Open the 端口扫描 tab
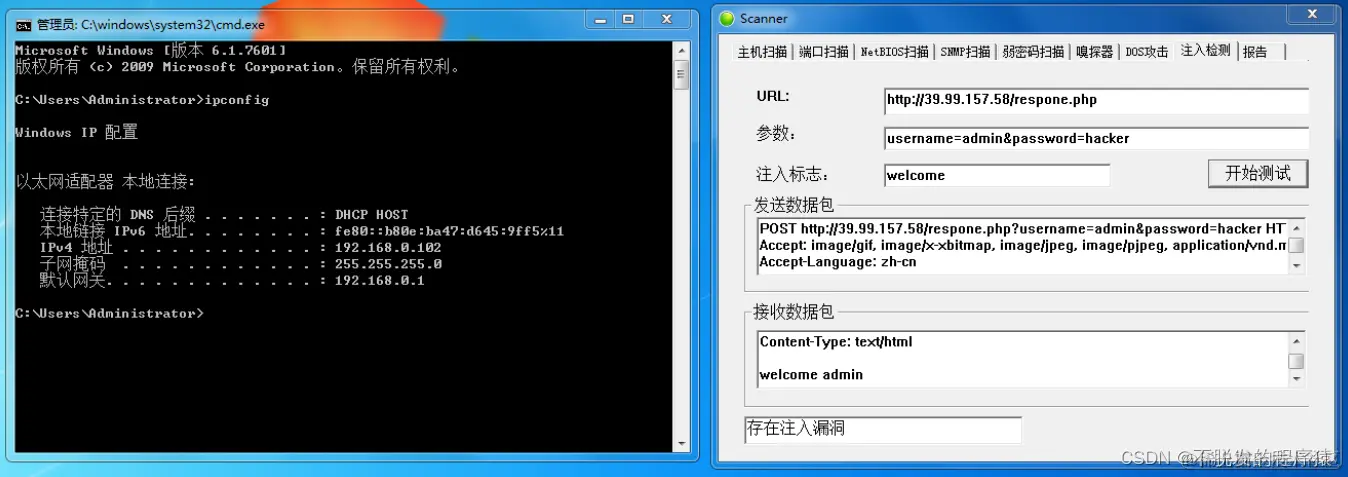 point(824,52)
